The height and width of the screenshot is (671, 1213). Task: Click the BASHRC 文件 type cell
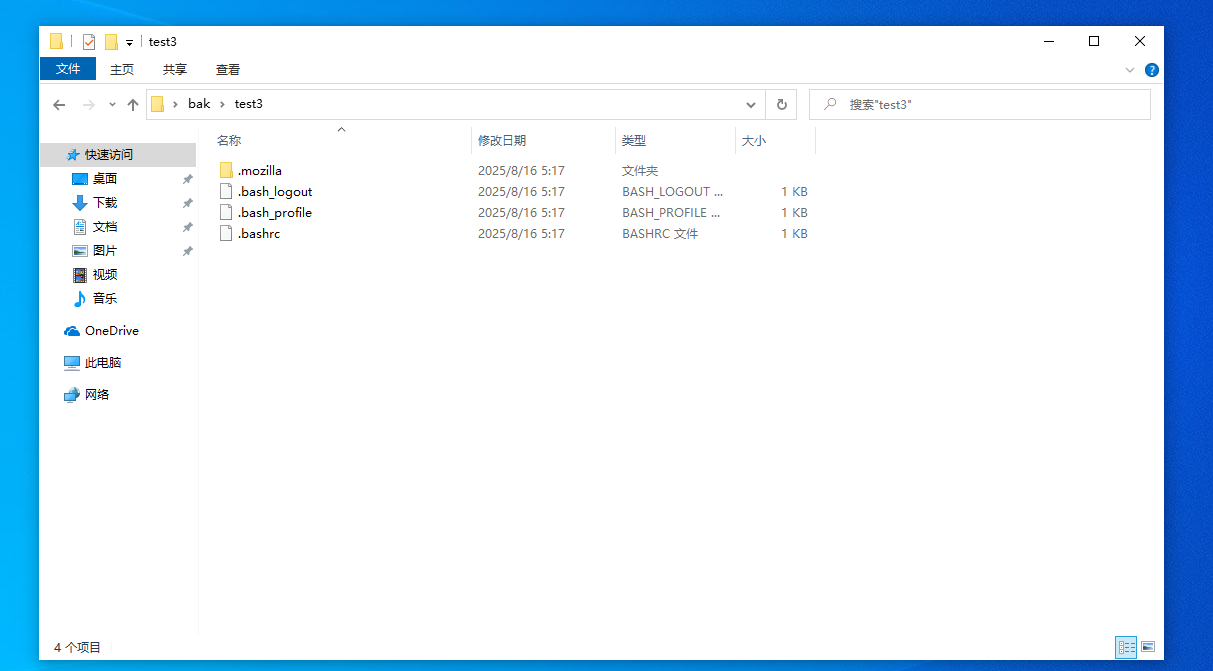coord(660,234)
